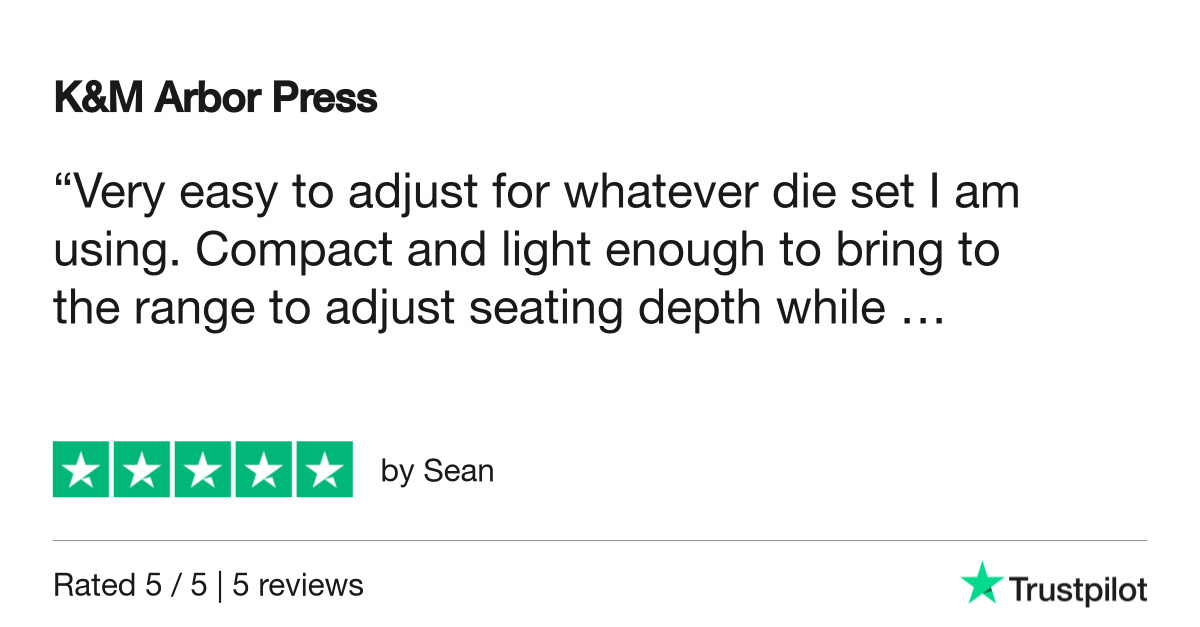Click the word "by" before Sean

point(398,471)
